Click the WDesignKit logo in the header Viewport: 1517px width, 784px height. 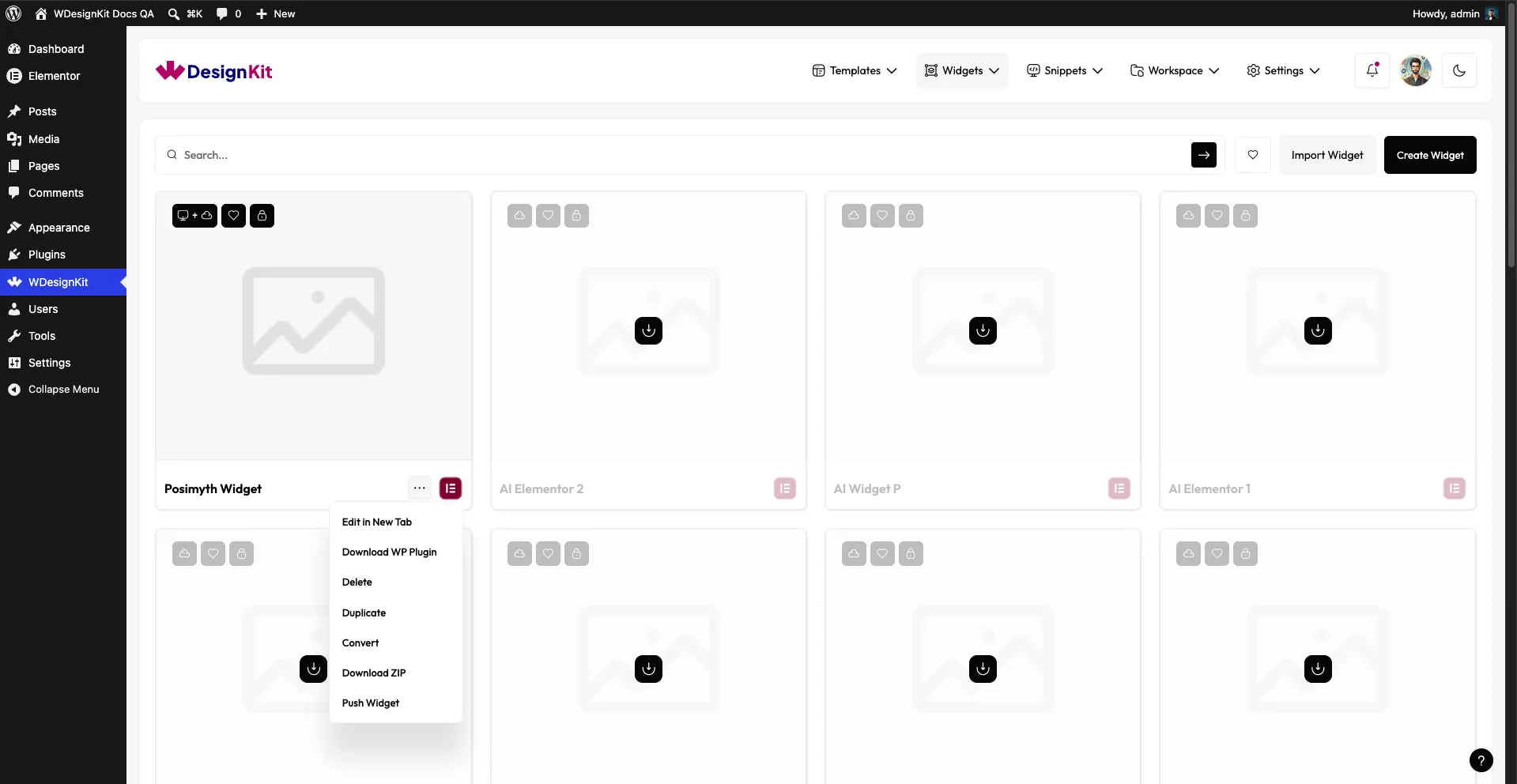pos(214,71)
